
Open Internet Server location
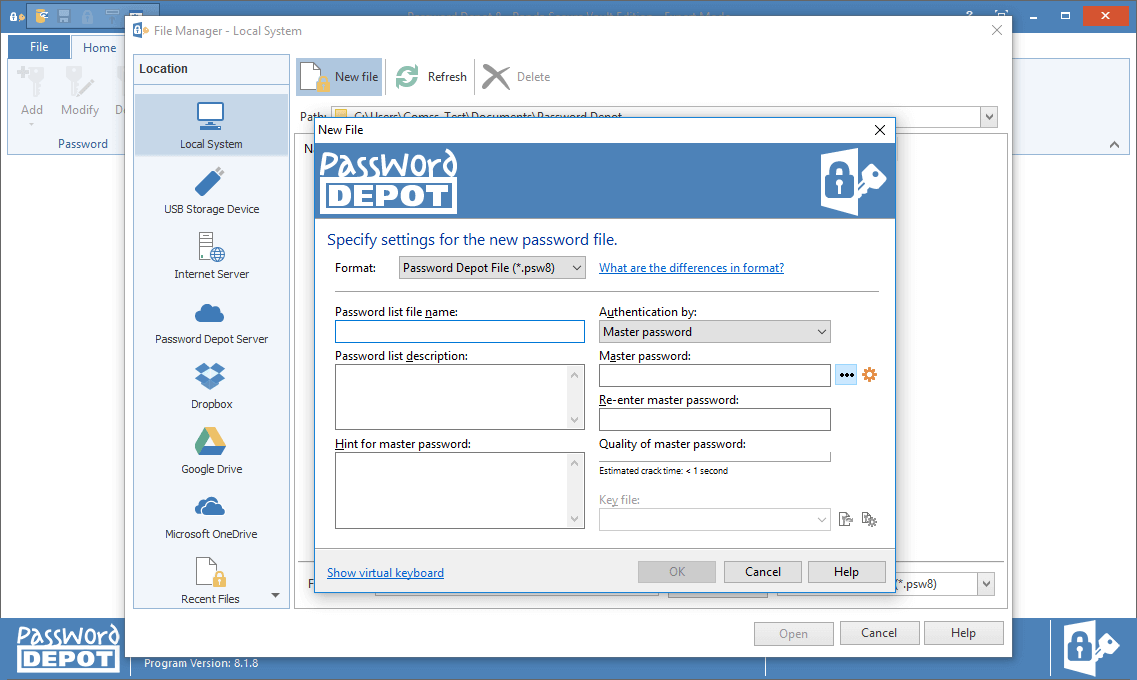click(211, 256)
